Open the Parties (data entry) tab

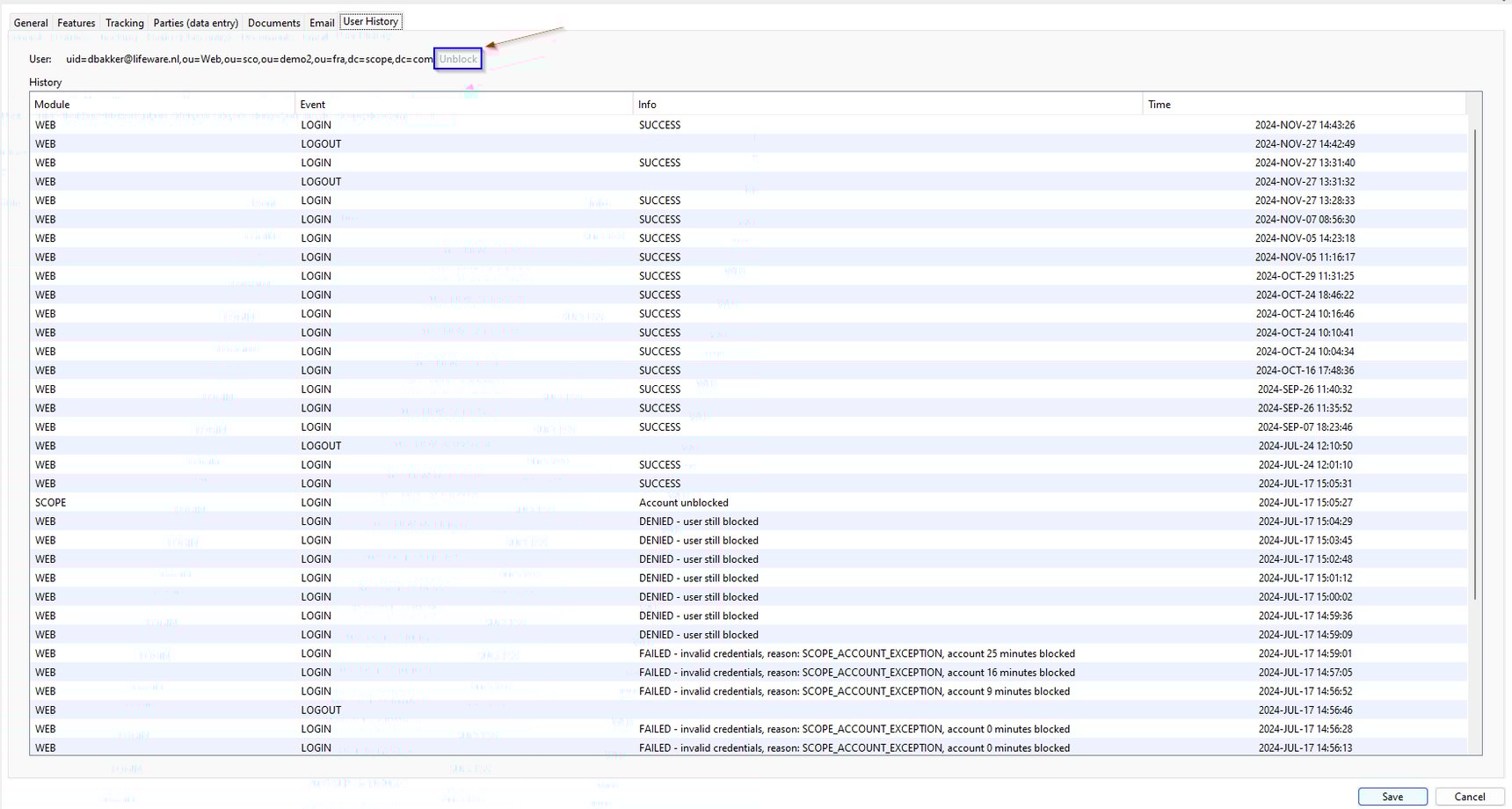195,22
